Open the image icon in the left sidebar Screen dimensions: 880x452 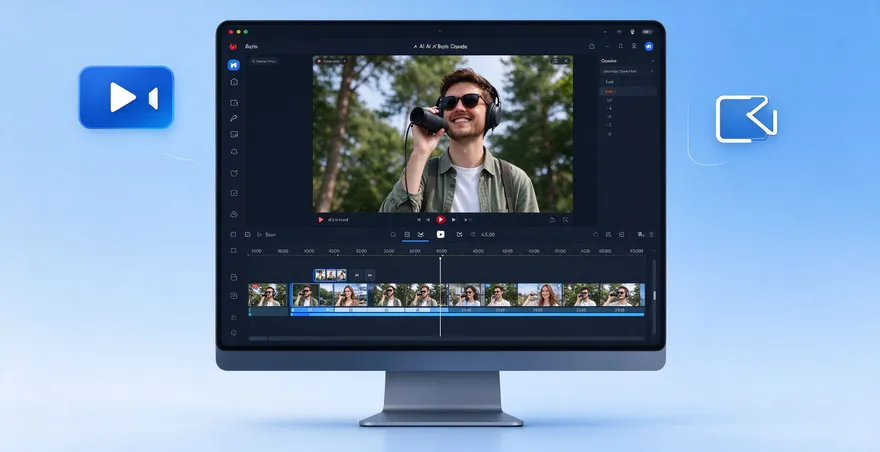click(x=233, y=134)
